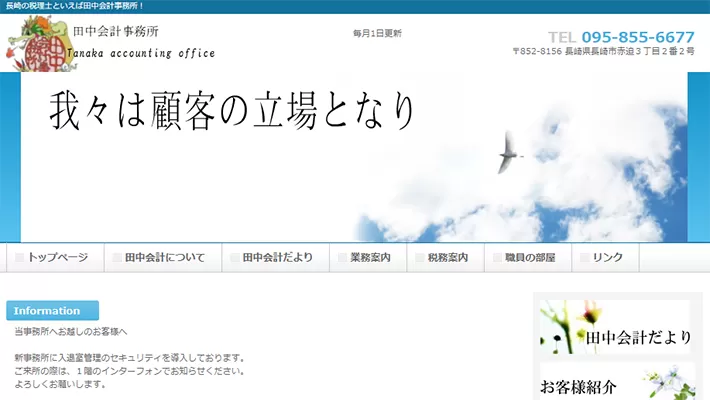The image size is (710, 400).
Task: Open the お客様紹介 sidebar banner
Action: [616, 382]
